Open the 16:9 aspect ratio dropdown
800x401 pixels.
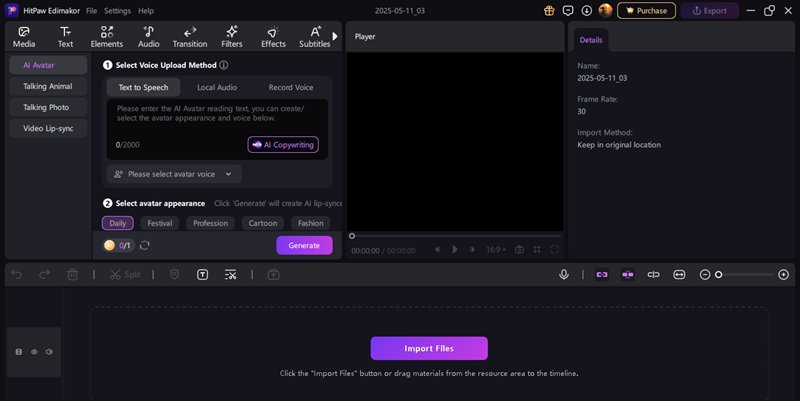496,249
